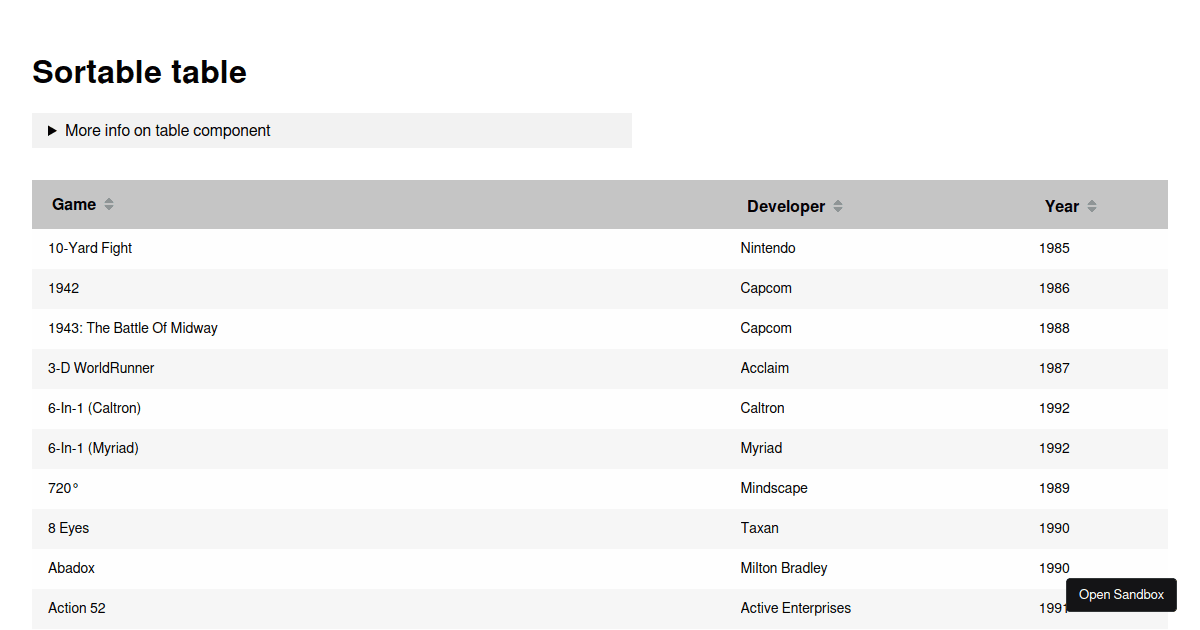
Task: Click Capcom in the 1943 row
Action: pyautogui.click(x=766, y=328)
